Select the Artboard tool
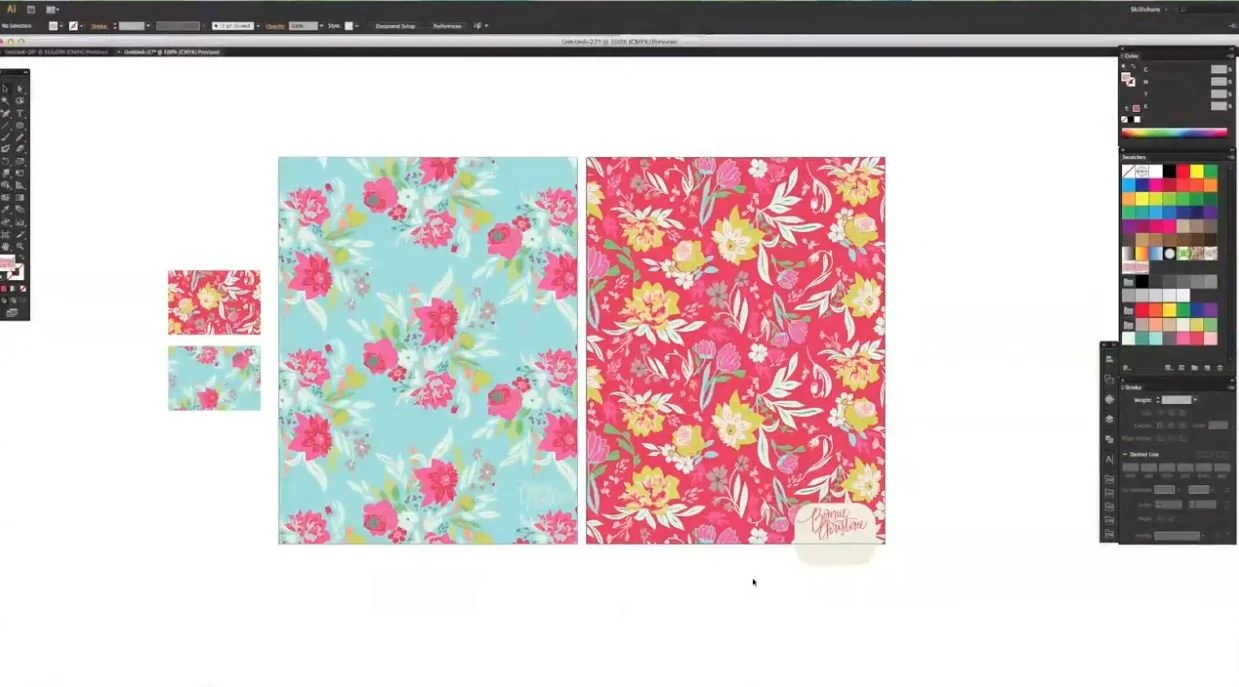 [5, 235]
